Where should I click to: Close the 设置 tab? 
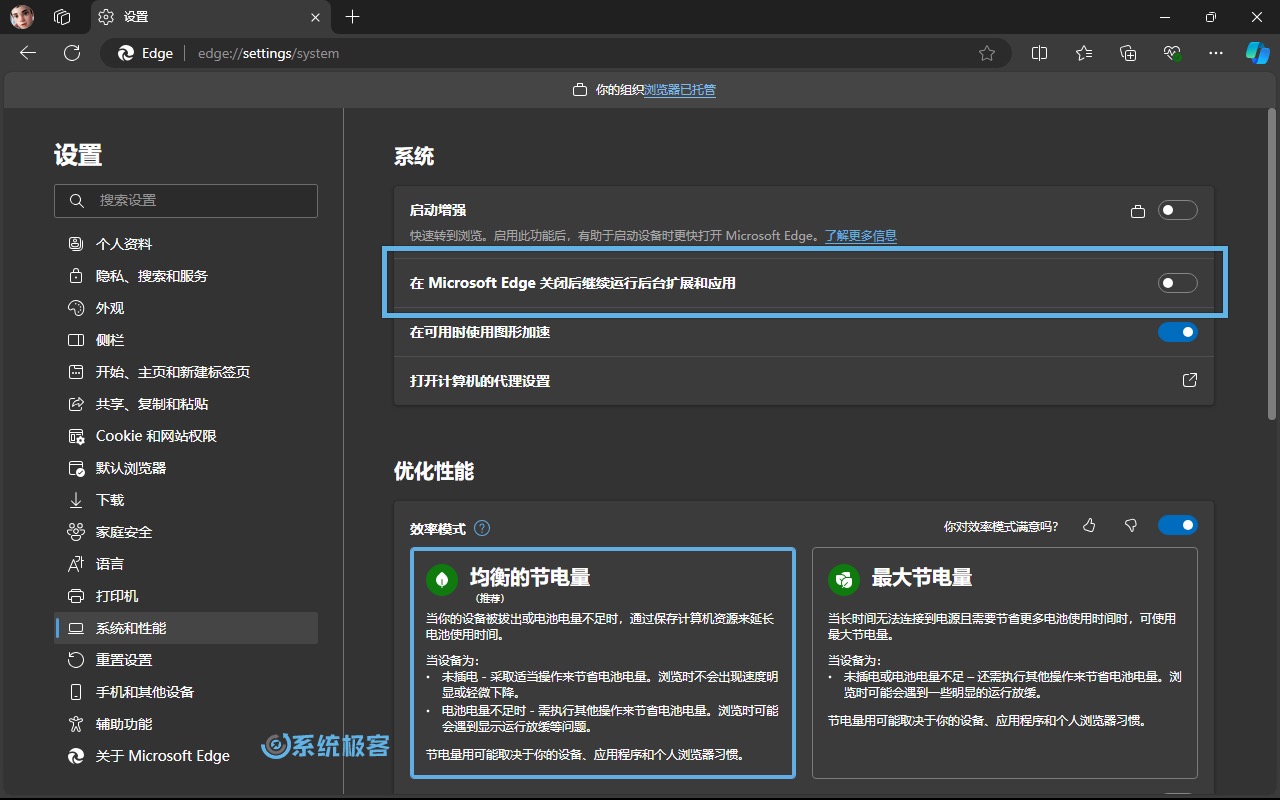316,17
